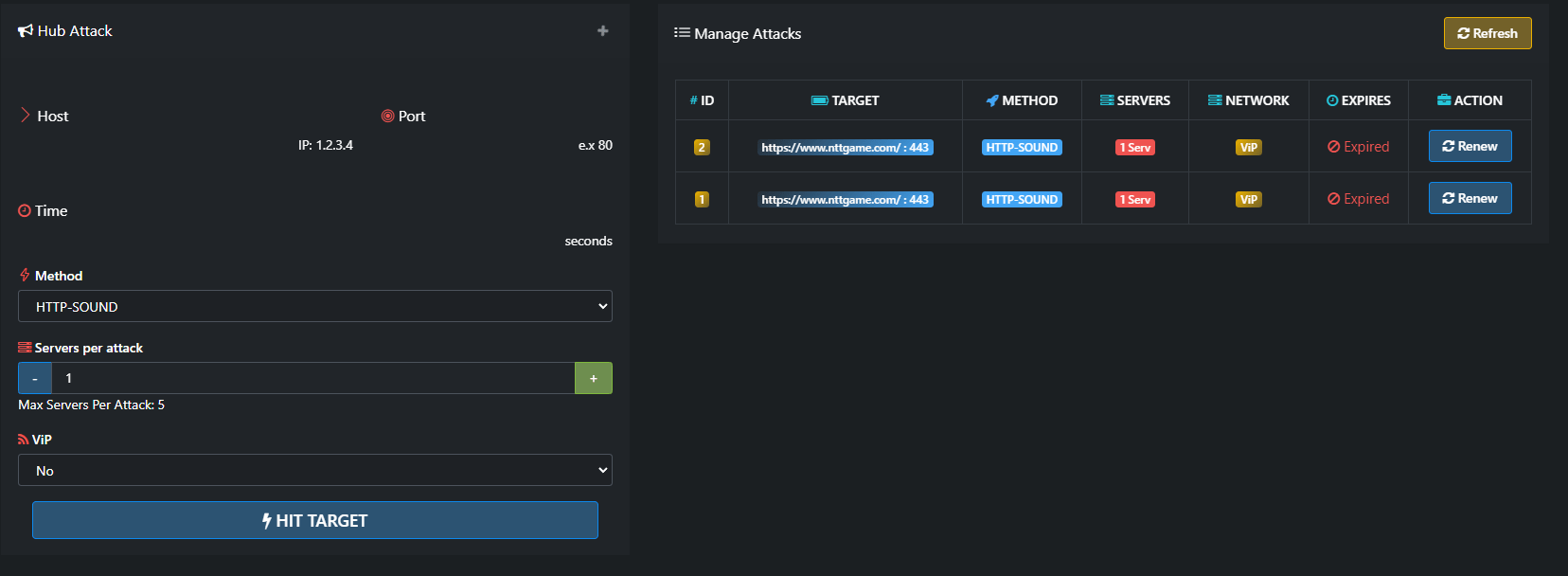Image resolution: width=1568 pixels, height=576 pixels.
Task: Click the hash icon in the ID column header
Action: pyautogui.click(x=693, y=100)
